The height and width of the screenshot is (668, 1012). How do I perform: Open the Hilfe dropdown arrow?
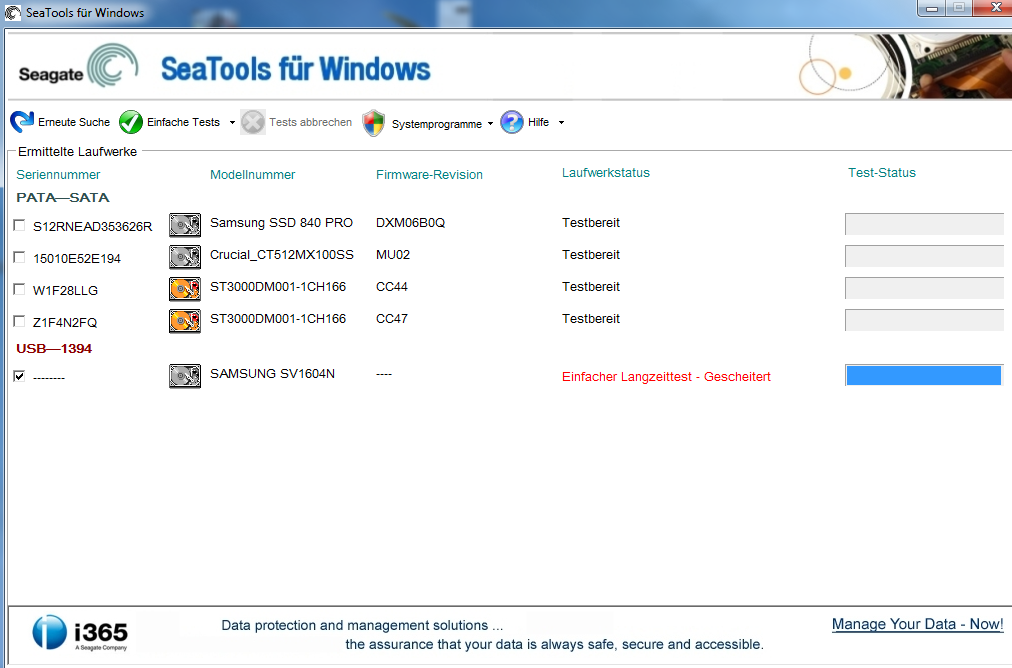pyautogui.click(x=562, y=123)
